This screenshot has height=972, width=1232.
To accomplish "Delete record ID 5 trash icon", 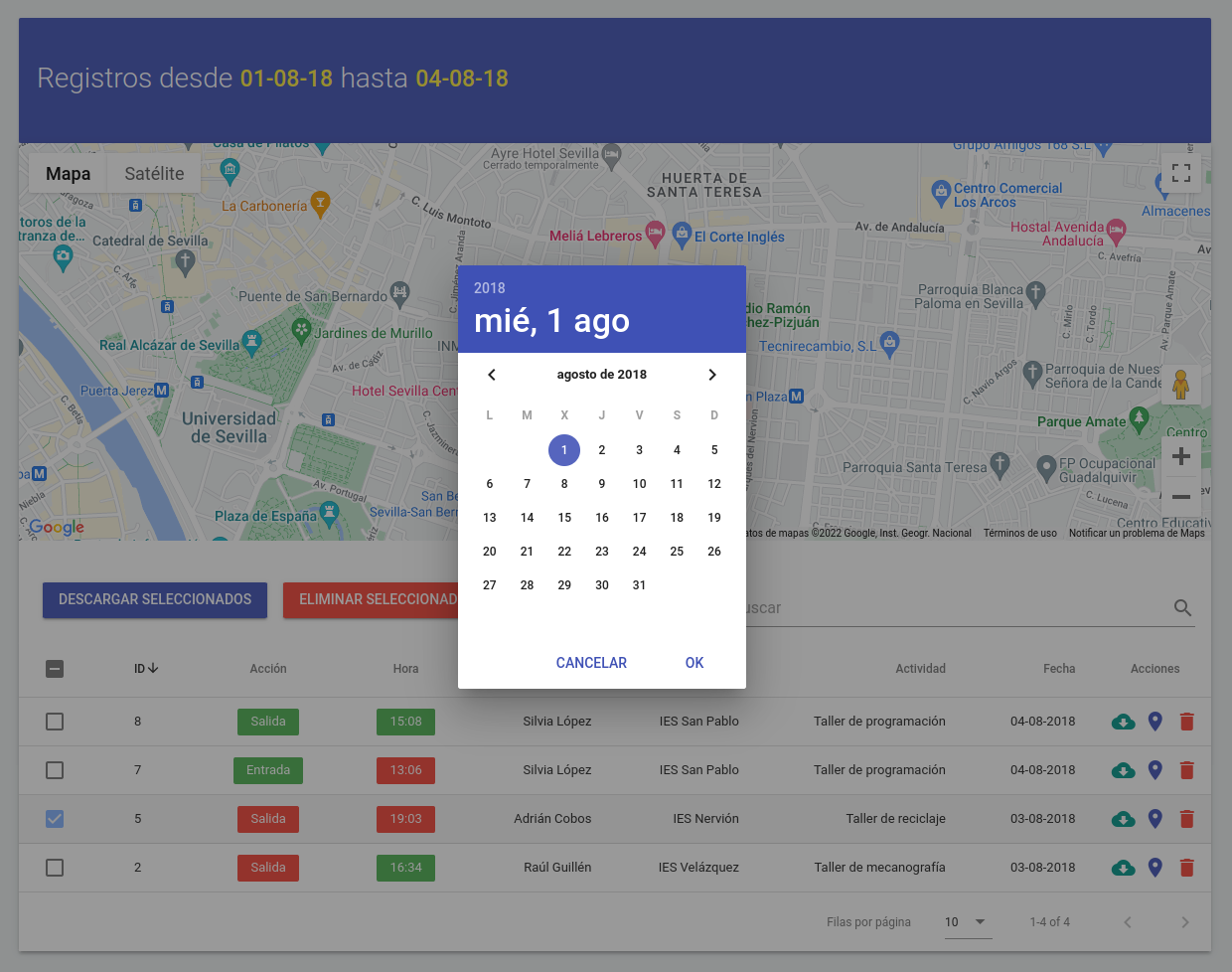I will coord(1186,819).
